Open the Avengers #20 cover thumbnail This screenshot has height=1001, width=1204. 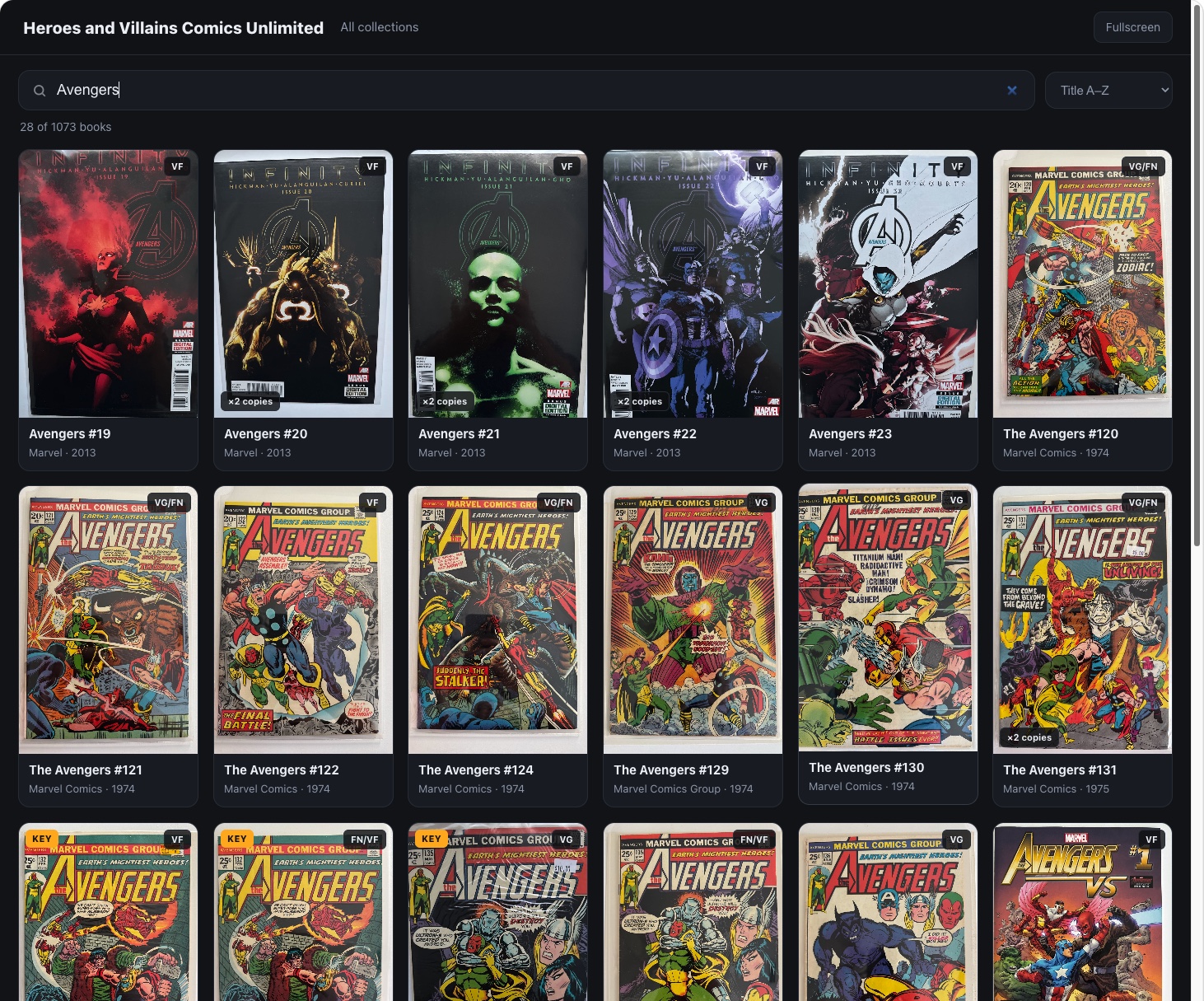pyautogui.click(x=303, y=283)
